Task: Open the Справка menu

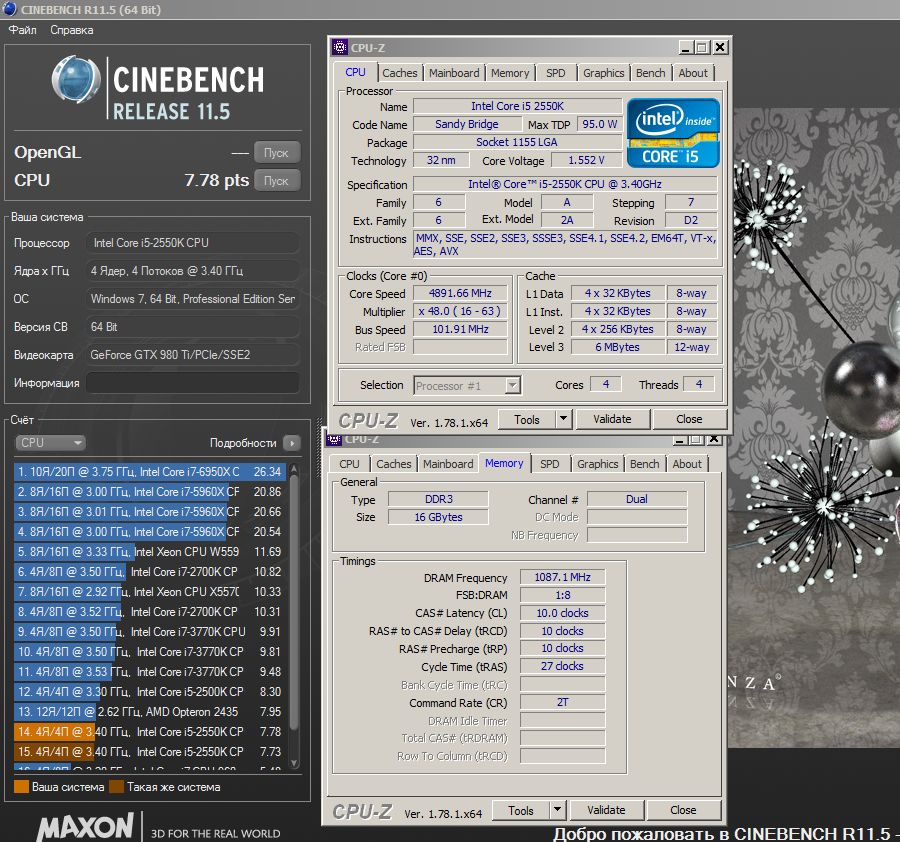Action: point(72,30)
